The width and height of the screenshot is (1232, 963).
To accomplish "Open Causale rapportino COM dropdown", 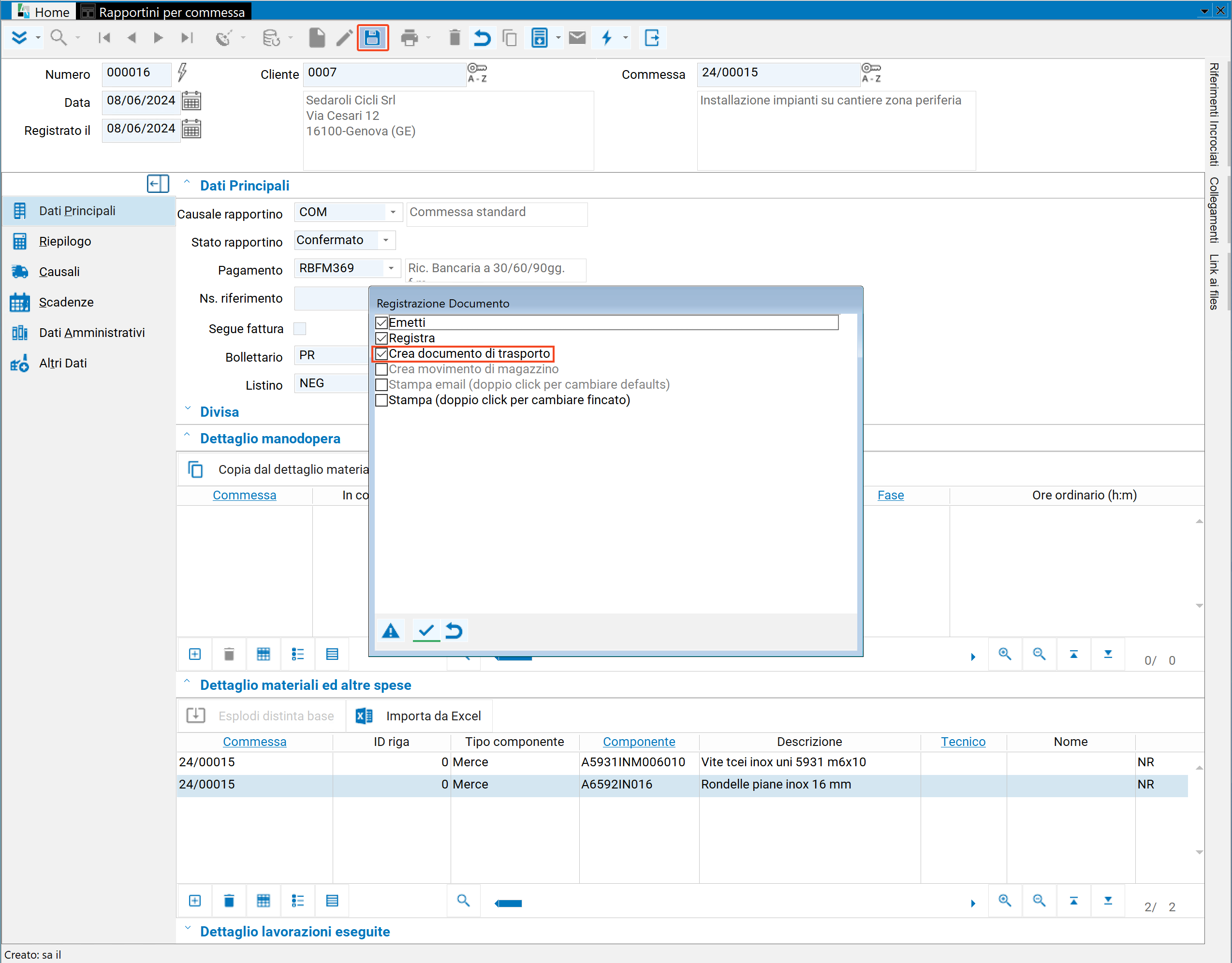I will pos(393,212).
